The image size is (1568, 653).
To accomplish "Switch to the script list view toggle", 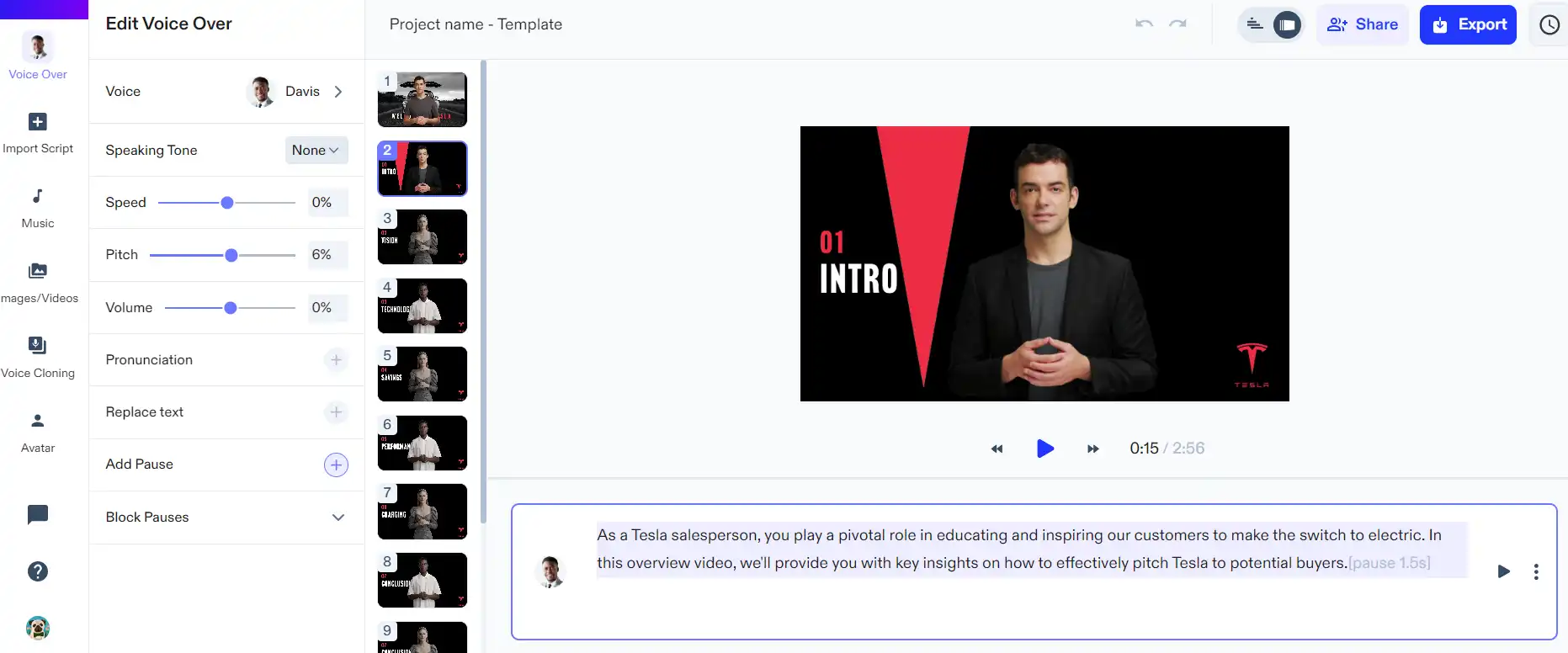I will [1255, 25].
